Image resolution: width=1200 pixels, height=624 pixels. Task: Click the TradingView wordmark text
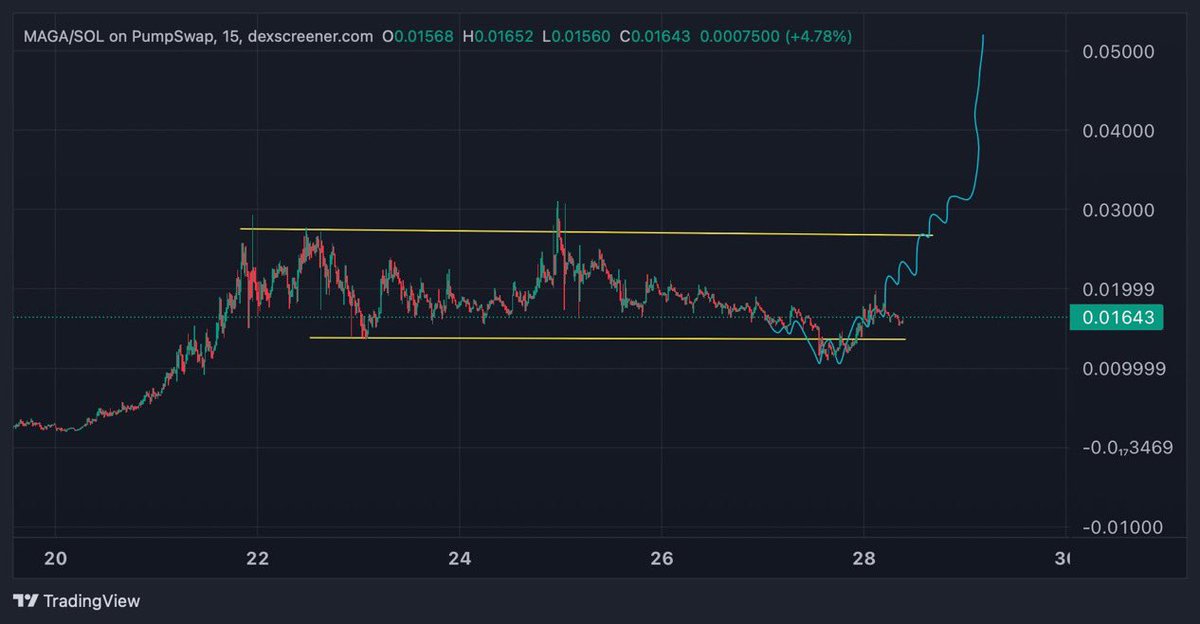click(92, 601)
